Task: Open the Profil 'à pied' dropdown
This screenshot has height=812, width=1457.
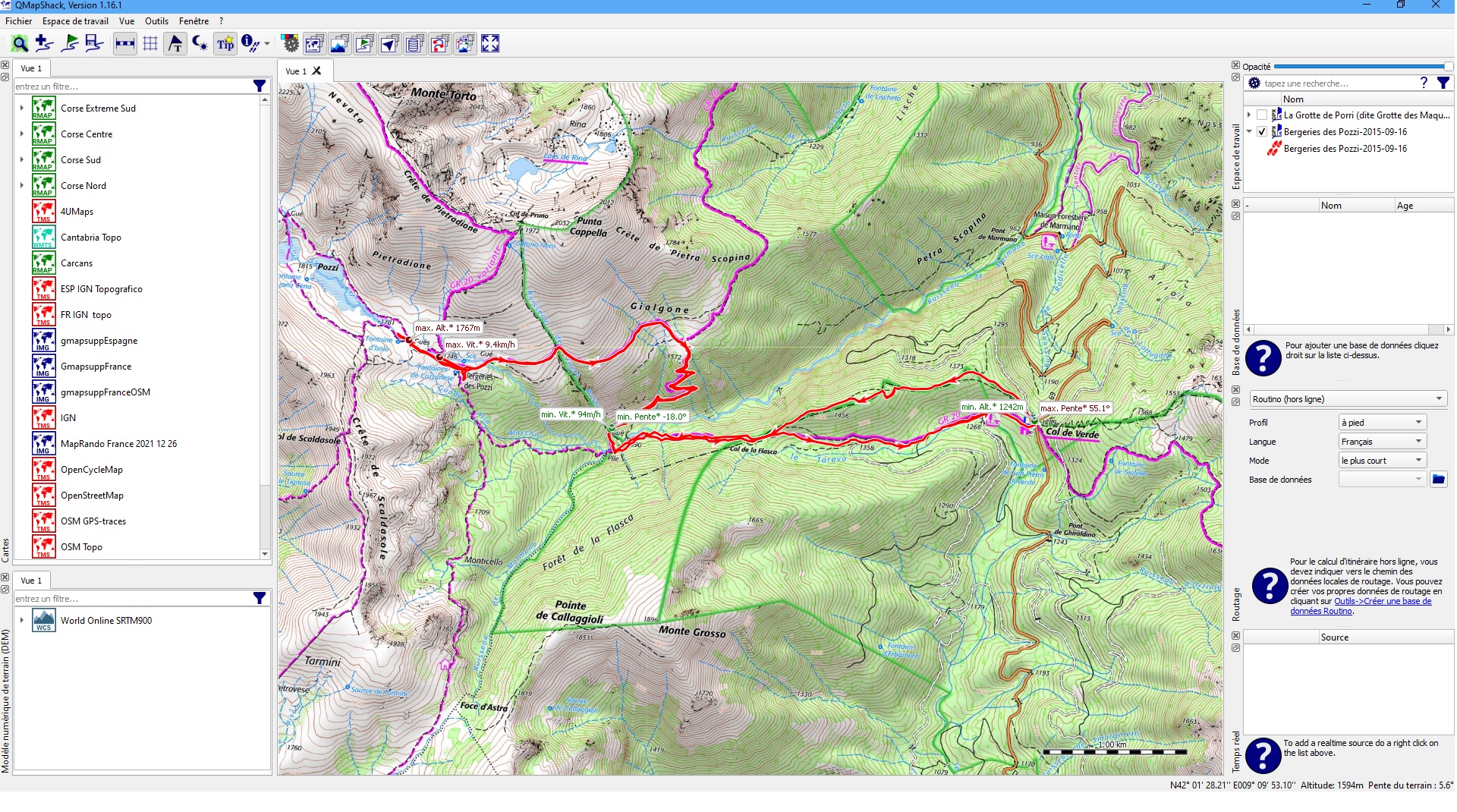Action: 1382,423
